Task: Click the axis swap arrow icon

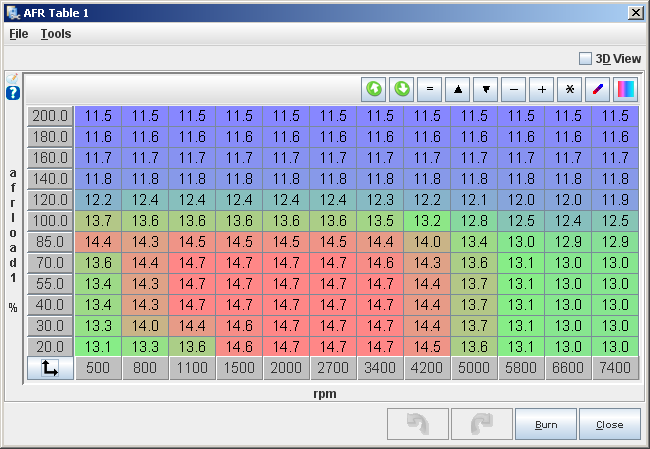Action: coord(50,368)
